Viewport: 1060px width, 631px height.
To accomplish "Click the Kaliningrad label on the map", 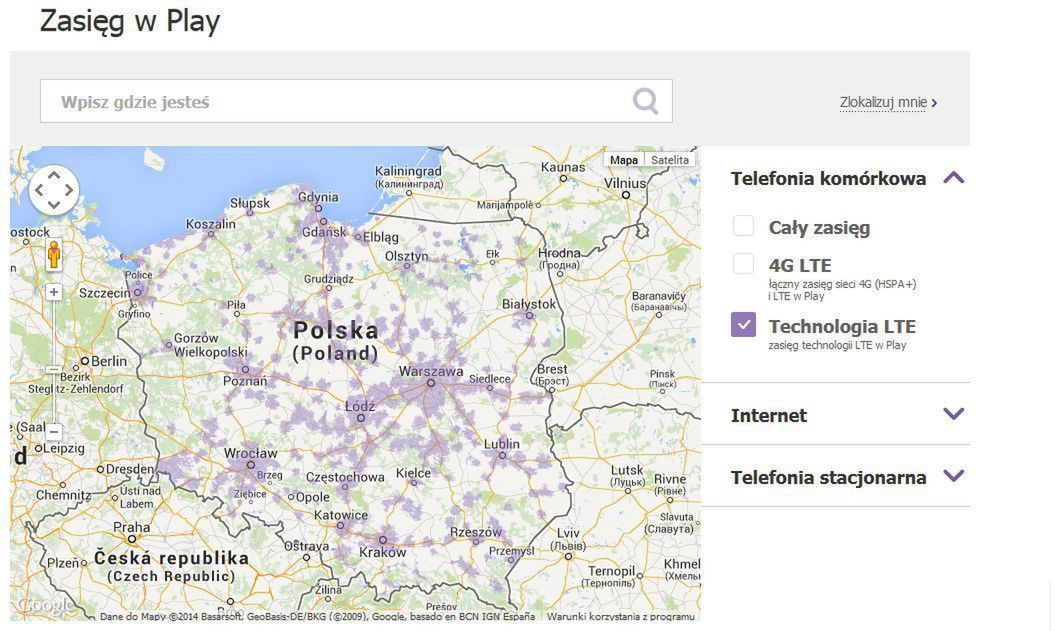I will [x=408, y=171].
